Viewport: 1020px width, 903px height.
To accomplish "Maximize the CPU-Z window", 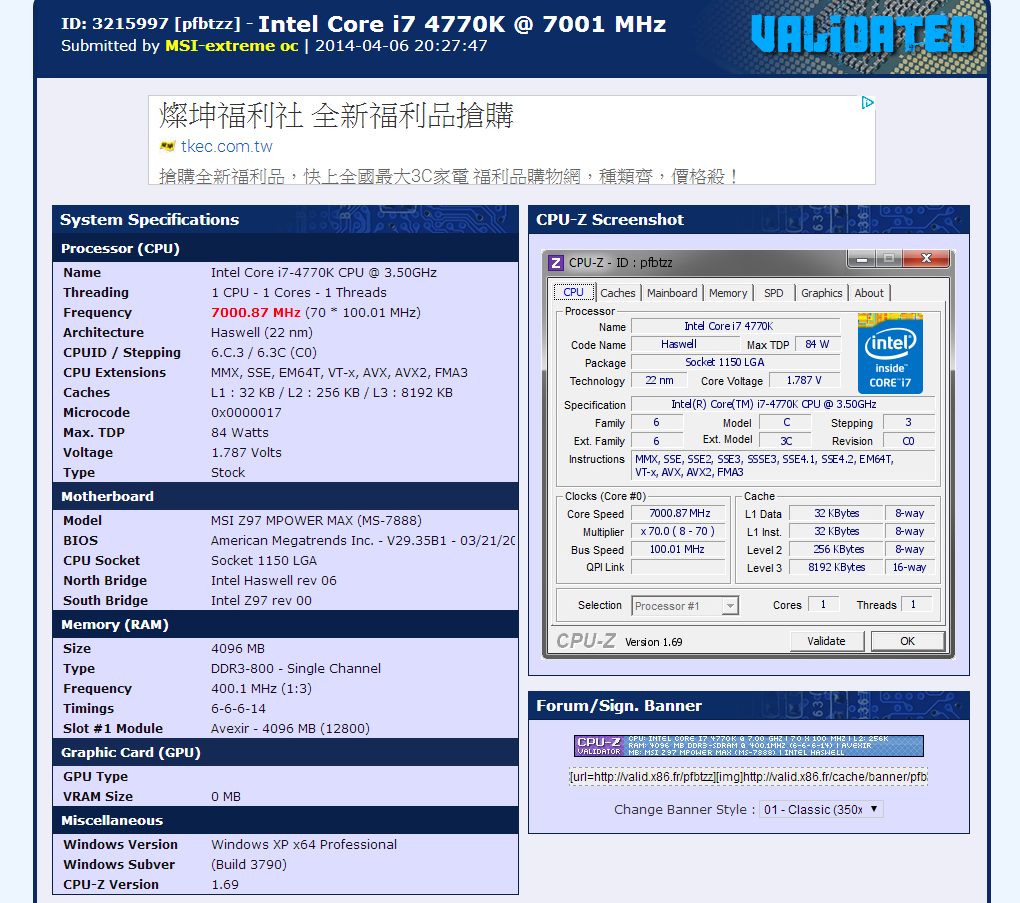I will [889, 259].
